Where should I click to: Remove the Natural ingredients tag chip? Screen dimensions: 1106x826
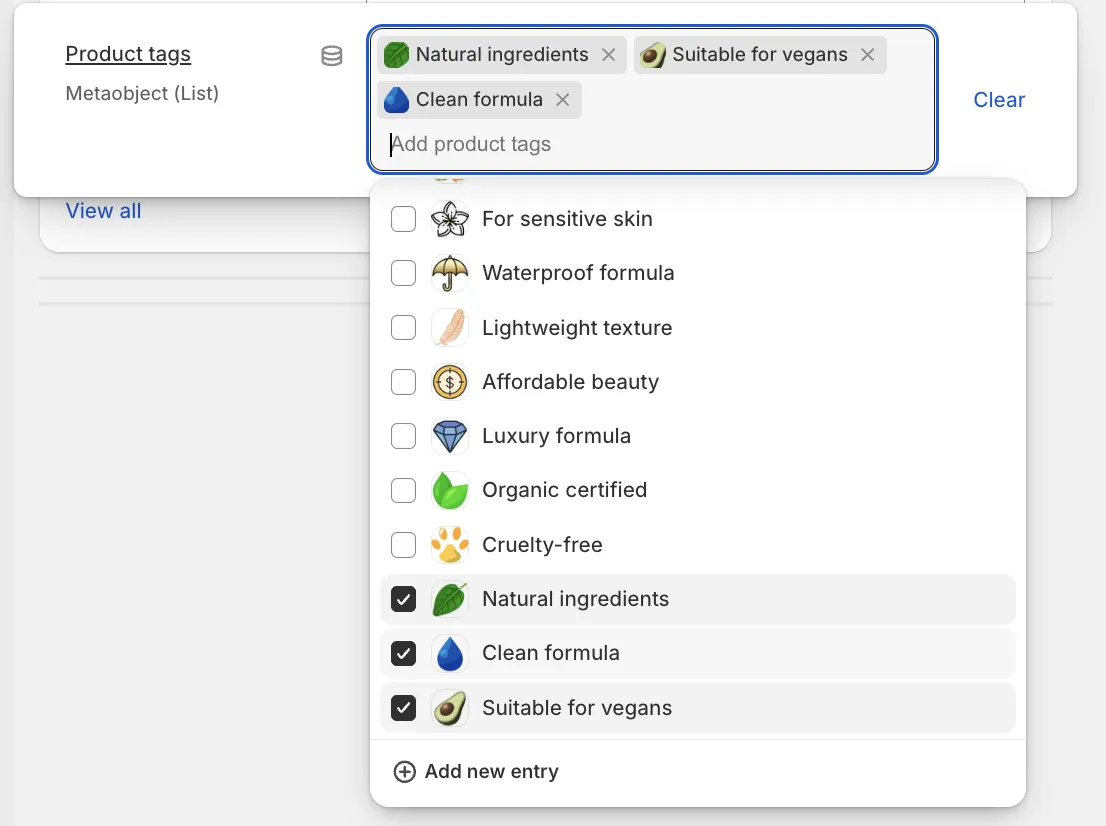(x=608, y=55)
